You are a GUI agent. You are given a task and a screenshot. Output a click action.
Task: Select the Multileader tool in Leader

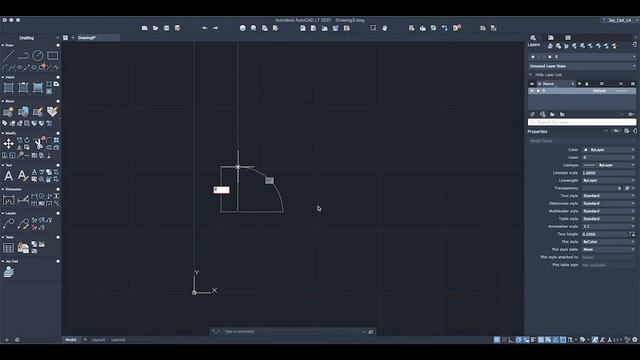coord(9,224)
